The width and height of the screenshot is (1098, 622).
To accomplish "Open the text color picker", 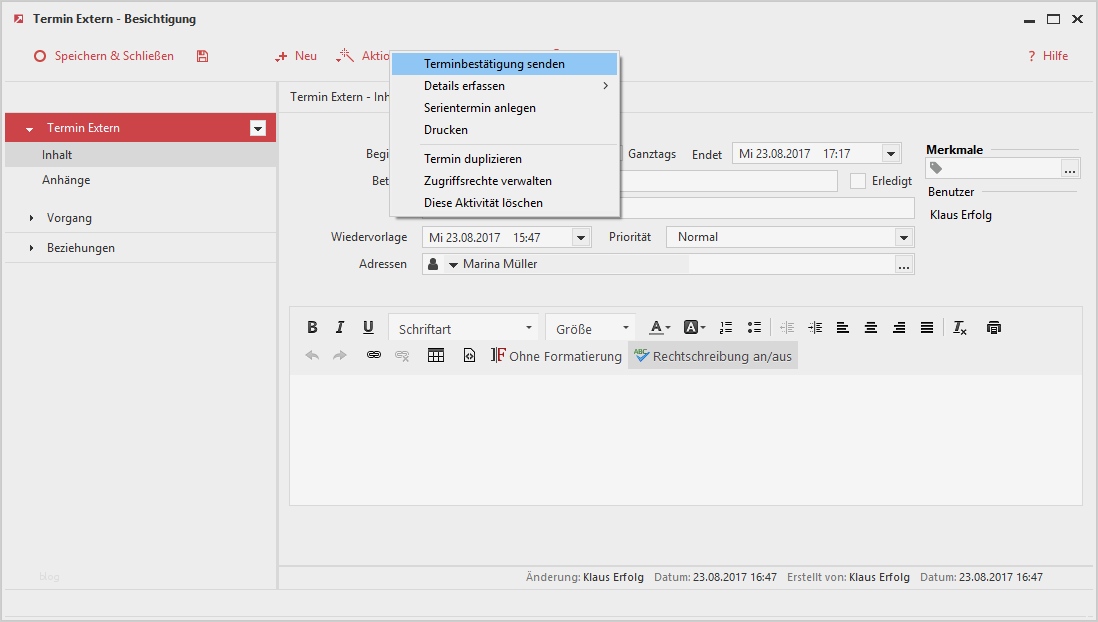I will click(x=660, y=328).
